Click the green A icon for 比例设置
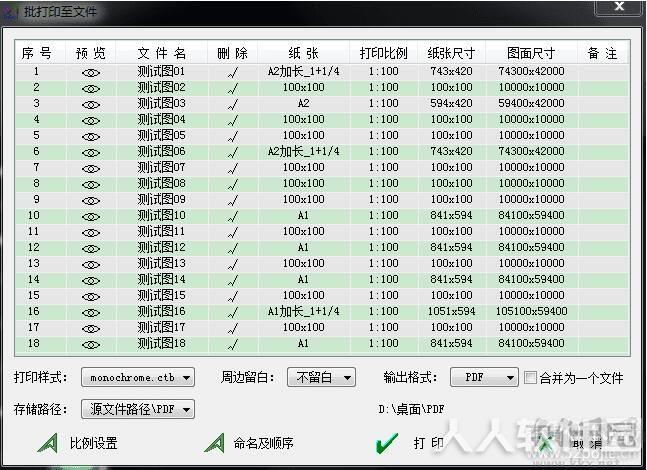The height and width of the screenshot is (470, 647). [x=48, y=443]
